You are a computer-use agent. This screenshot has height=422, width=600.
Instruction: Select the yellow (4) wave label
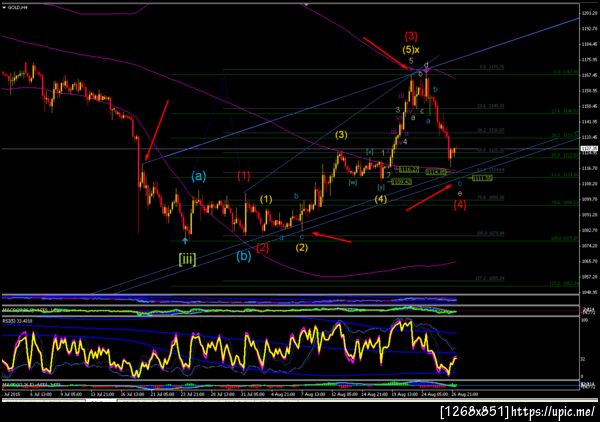(381, 199)
